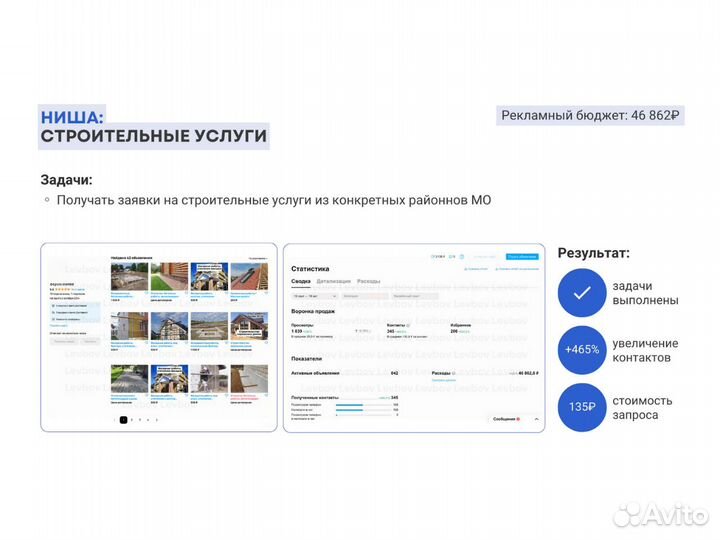720x540 pixels.
Task: Click the Показатели heading
Action: click(x=306, y=359)
